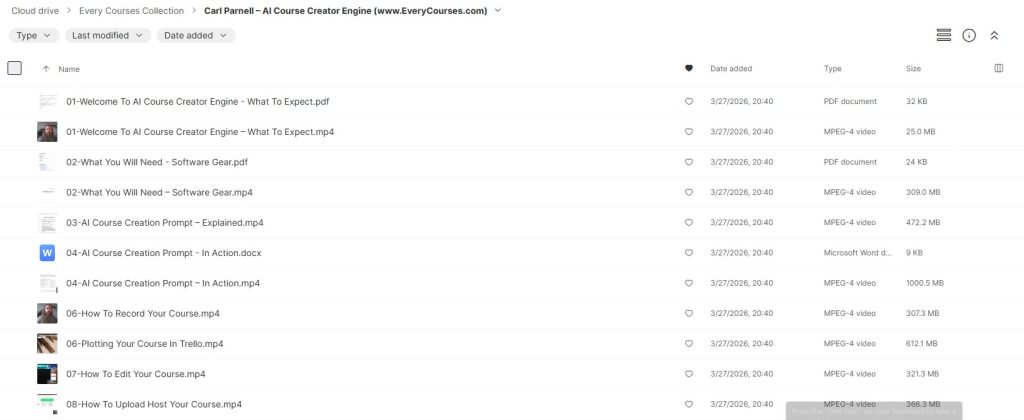Screen dimensions: 1024x420
Task: Click the collapse double-chevron icon
Action: coord(994,35)
